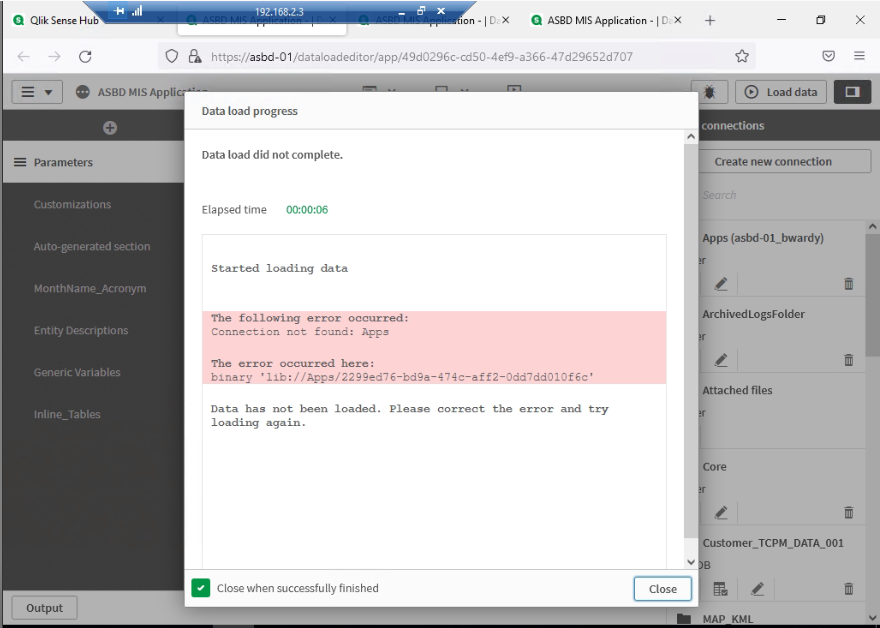Close the Data load progress dialog
This screenshot has width=880, height=628.
click(662, 589)
